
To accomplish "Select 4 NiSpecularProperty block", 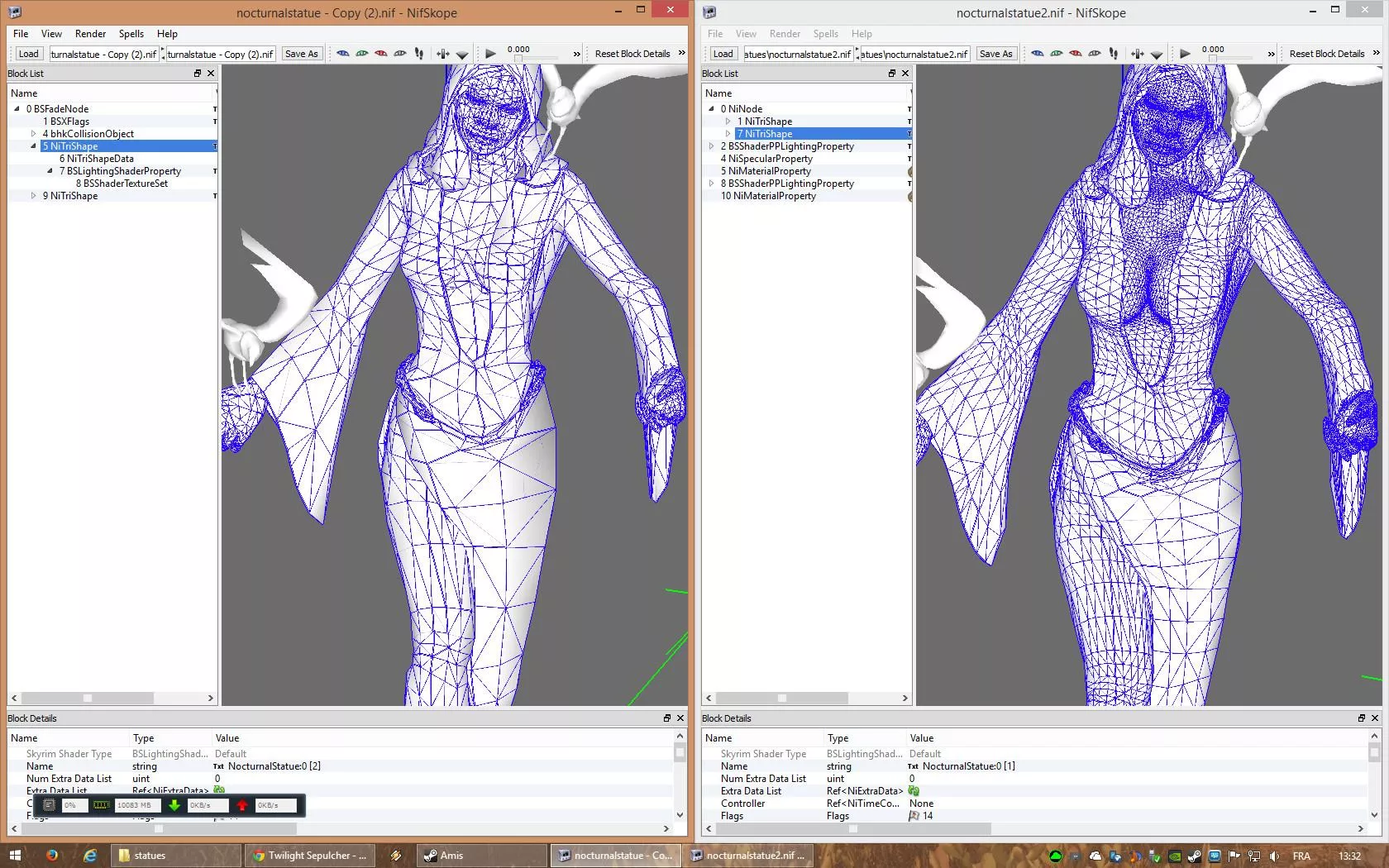I will pyautogui.click(x=766, y=159).
